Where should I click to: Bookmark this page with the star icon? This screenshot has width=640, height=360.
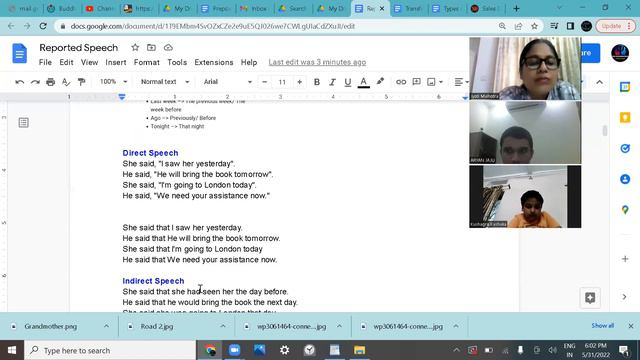(534, 26)
